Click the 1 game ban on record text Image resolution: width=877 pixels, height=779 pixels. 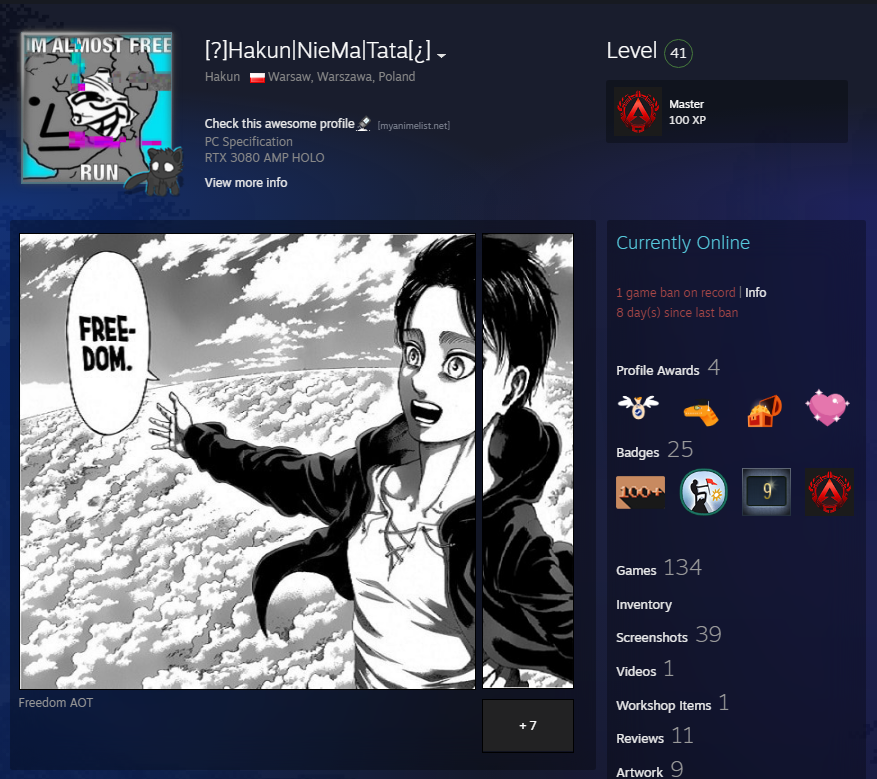(676, 292)
